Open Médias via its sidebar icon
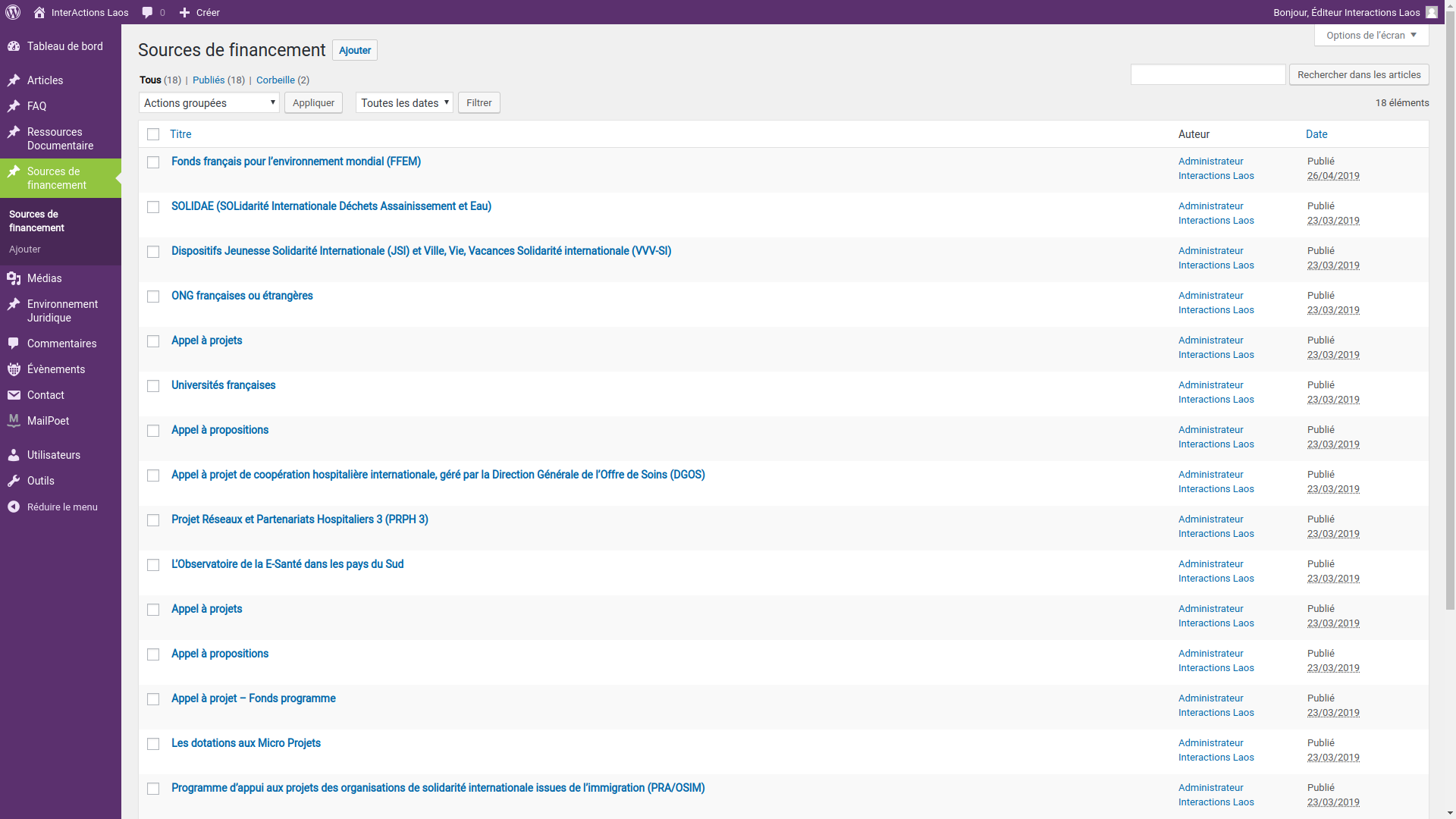Viewport: 1456px width, 819px height. (x=14, y=278)
